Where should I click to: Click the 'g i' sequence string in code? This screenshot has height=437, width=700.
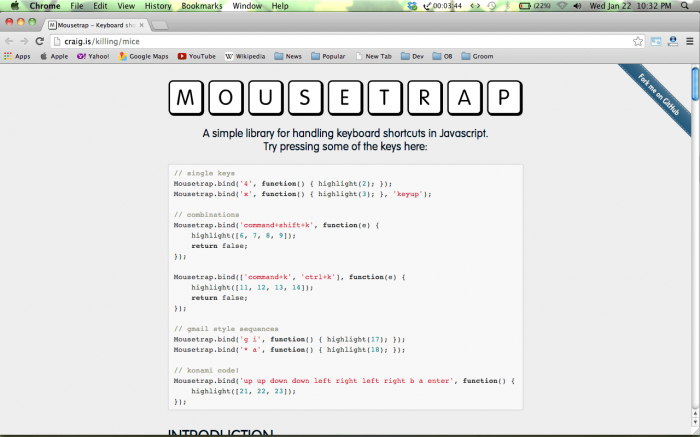pyautogui.click(x=251, y=339)
